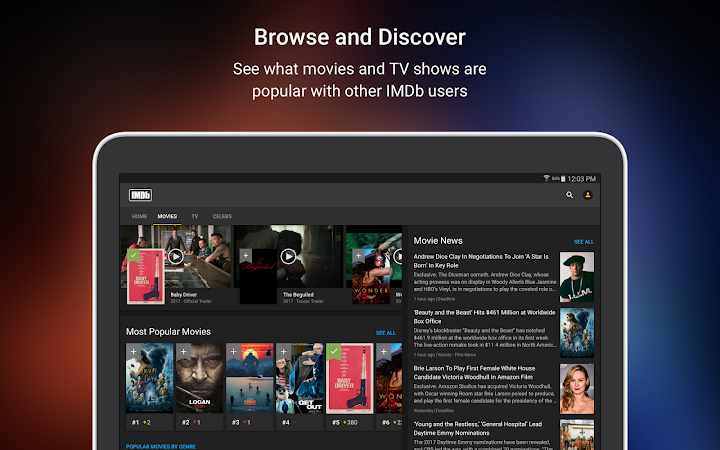Open Andrew Dice Clay news headline

tap(481, 261)
